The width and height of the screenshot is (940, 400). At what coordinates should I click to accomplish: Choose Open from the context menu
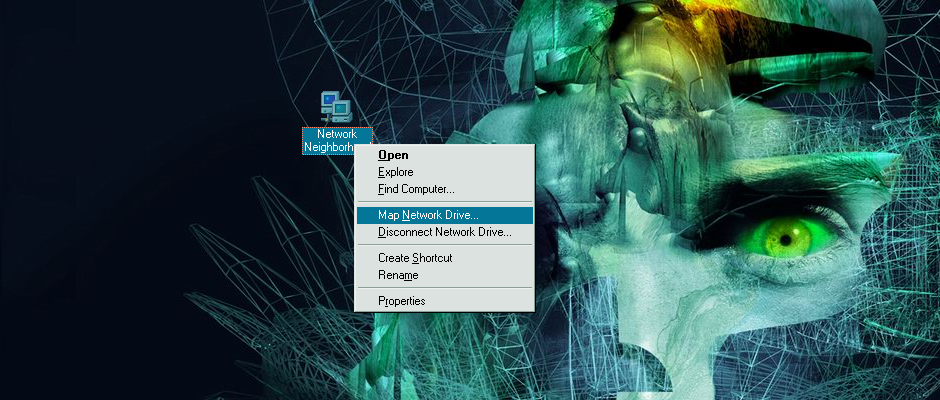coord(444,155)
